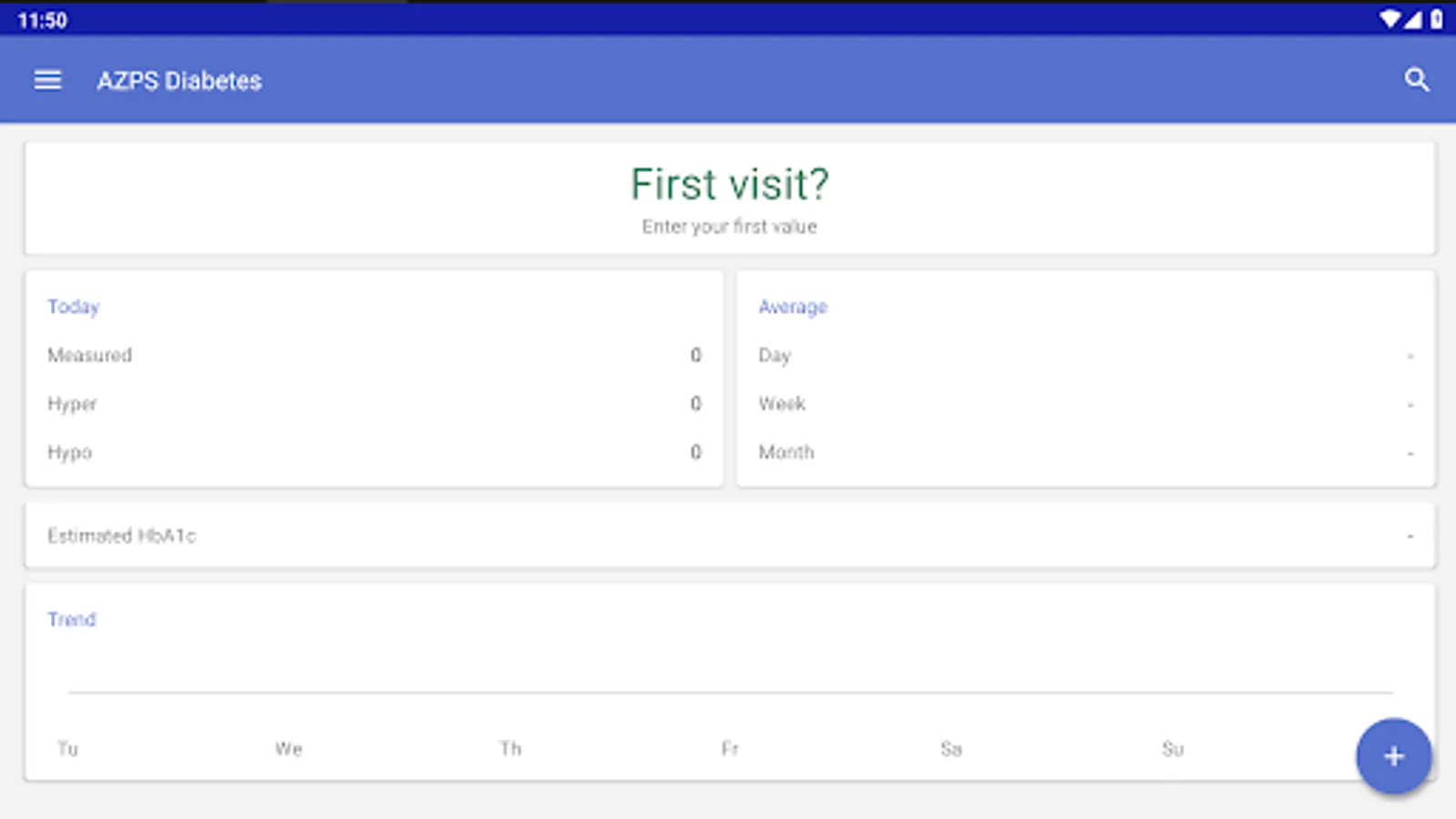Screen dimensions: 1456x819
Task: Tap the Day average row
Action: coord(1085,355)
